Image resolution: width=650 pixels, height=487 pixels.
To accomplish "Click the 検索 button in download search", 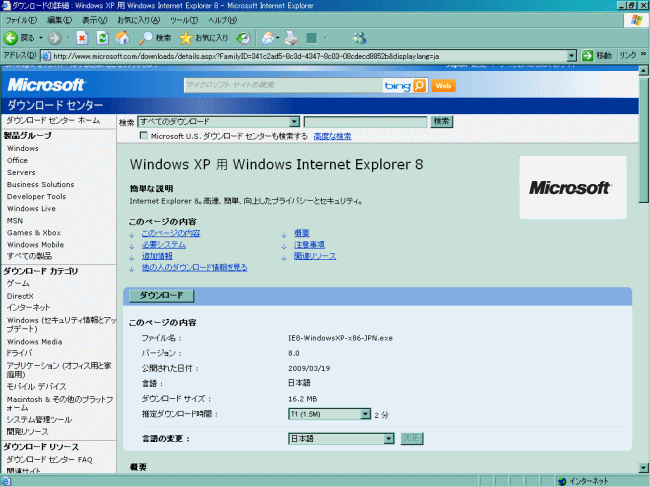I will point(441,121).
